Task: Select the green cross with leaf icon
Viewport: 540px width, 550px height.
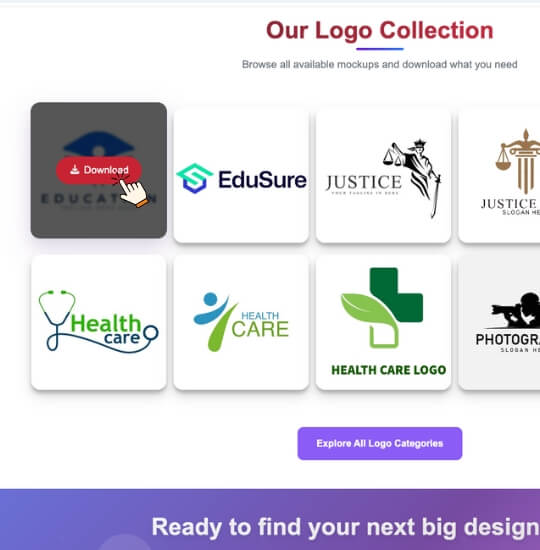Action: [x=382, y=308]
